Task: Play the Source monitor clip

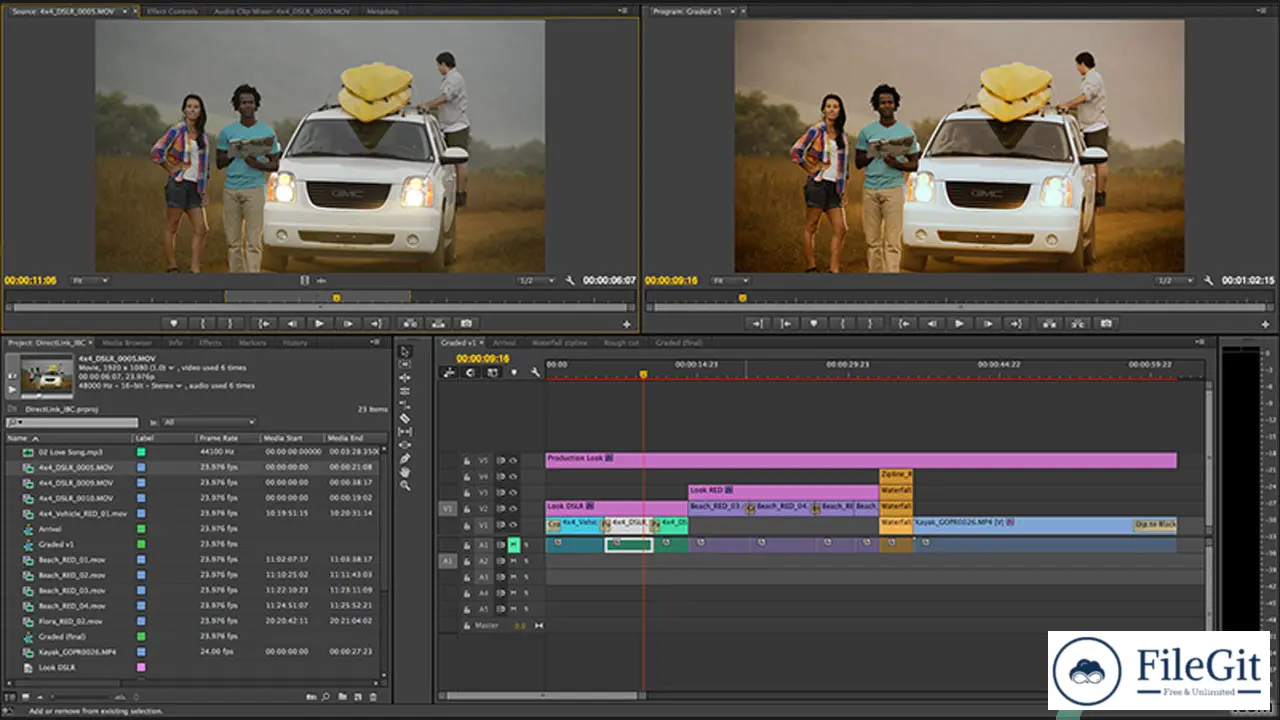Action: (x=320, y=323)
